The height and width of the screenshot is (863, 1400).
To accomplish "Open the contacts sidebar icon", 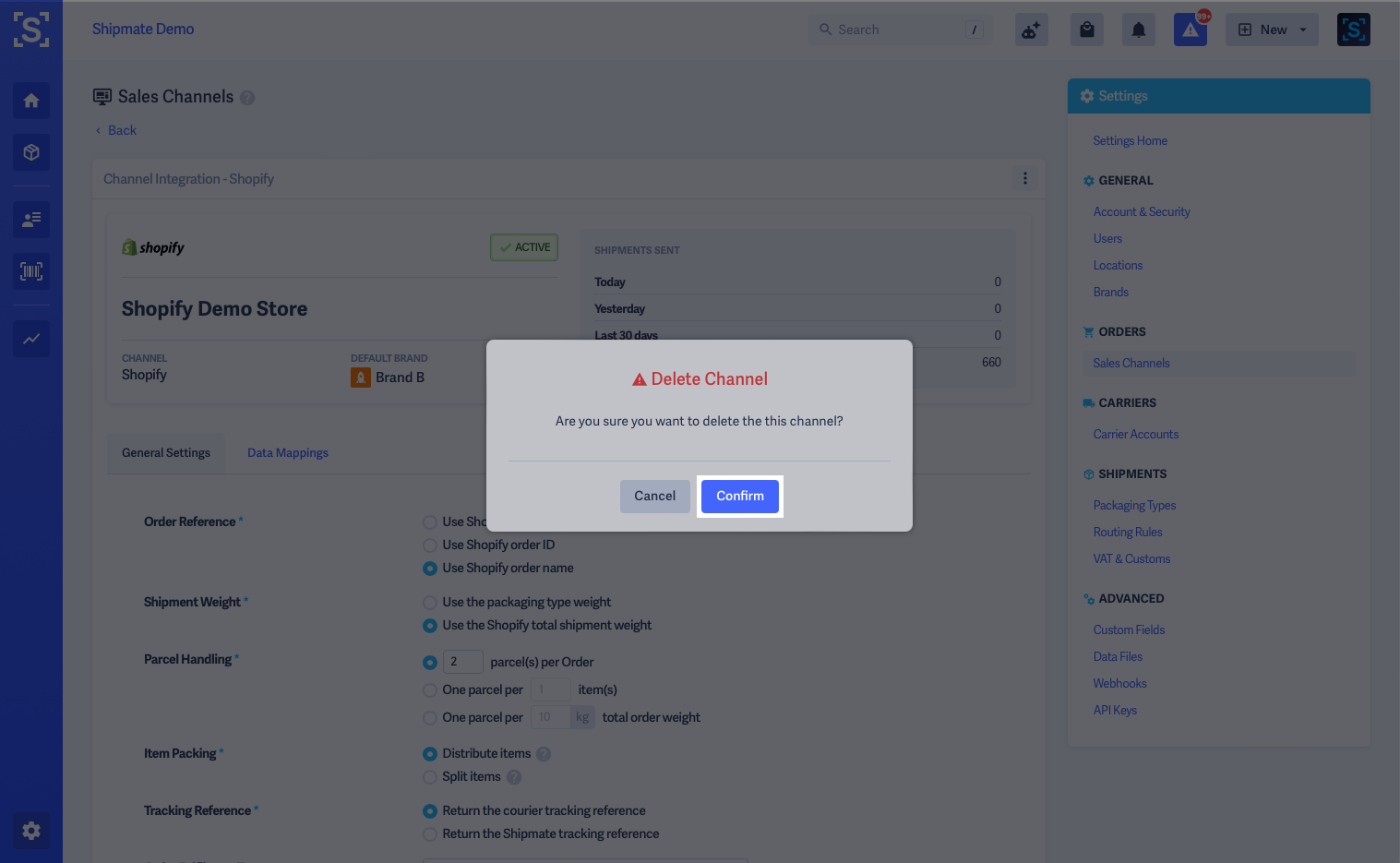I will pos(30,219).
